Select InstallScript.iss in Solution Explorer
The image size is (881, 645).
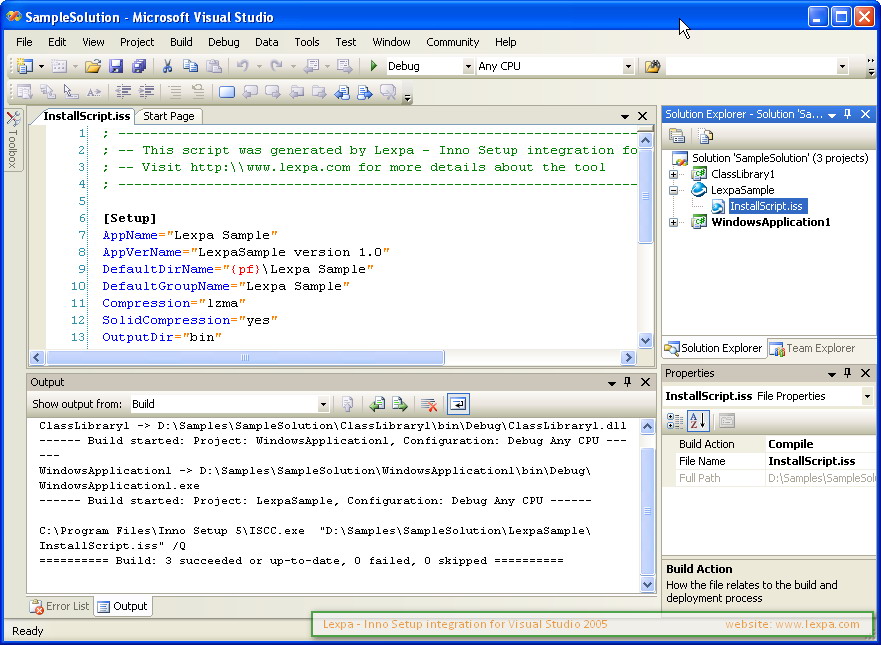coord(766,206)
